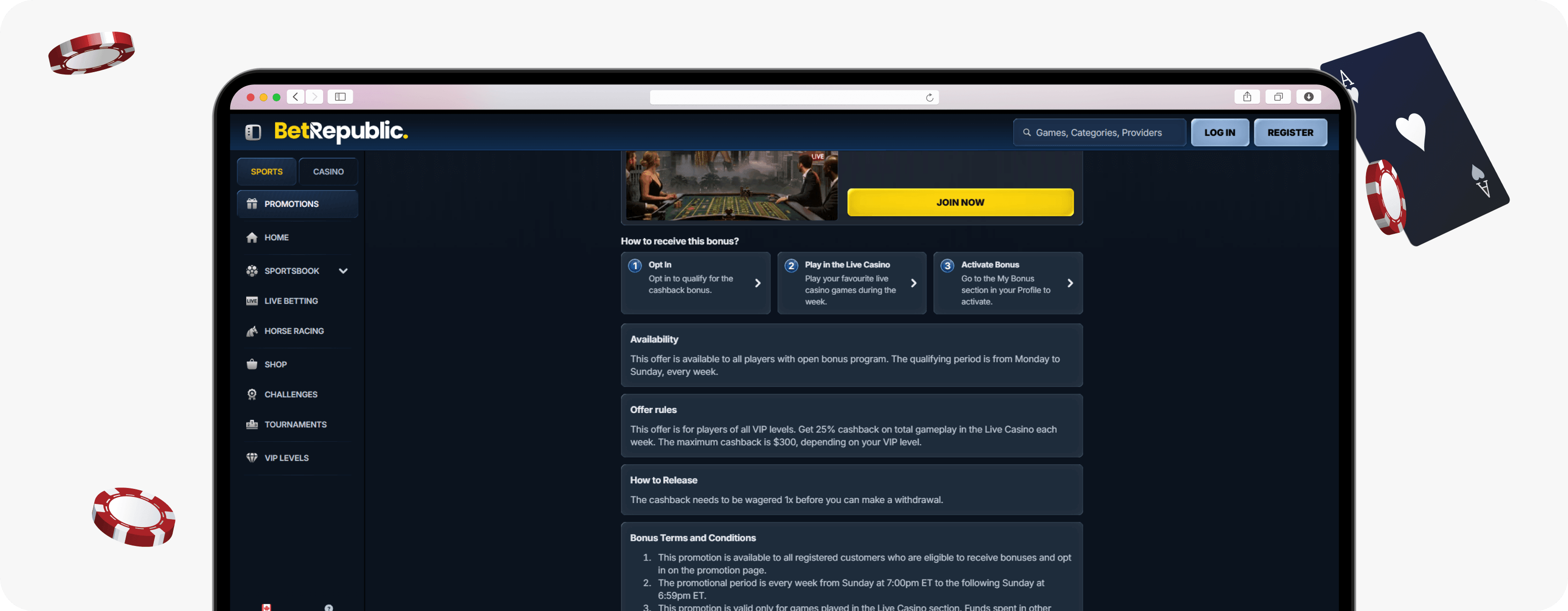The image size is (1568, 611).
Task: Reload the page in browser
Action: (x=929, y=98)
